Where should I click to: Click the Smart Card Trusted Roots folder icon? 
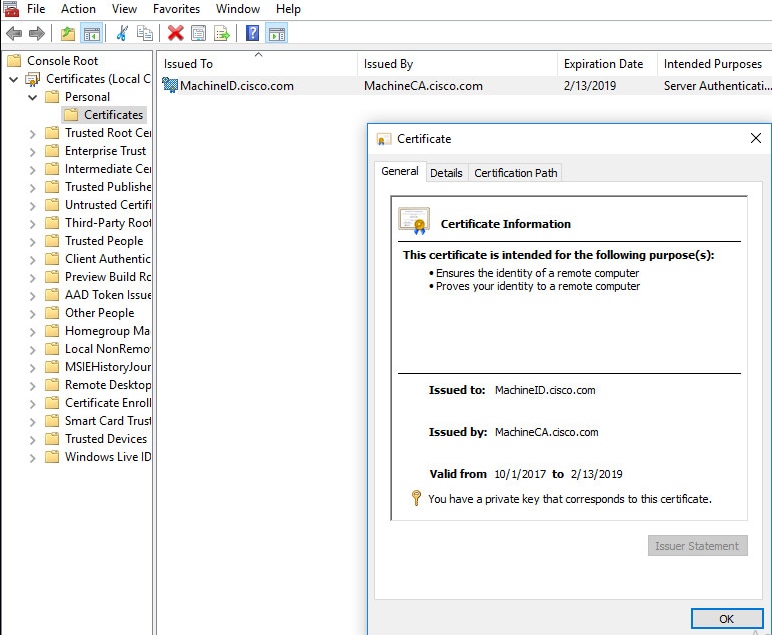click(52, 421)
